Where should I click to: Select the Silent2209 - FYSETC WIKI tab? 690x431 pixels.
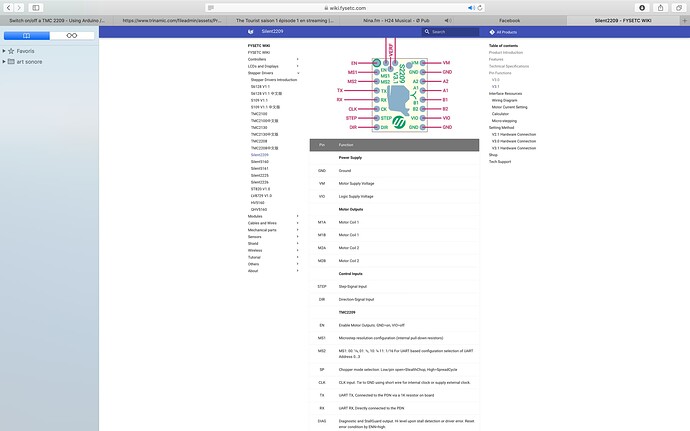[x=623, y=20]
